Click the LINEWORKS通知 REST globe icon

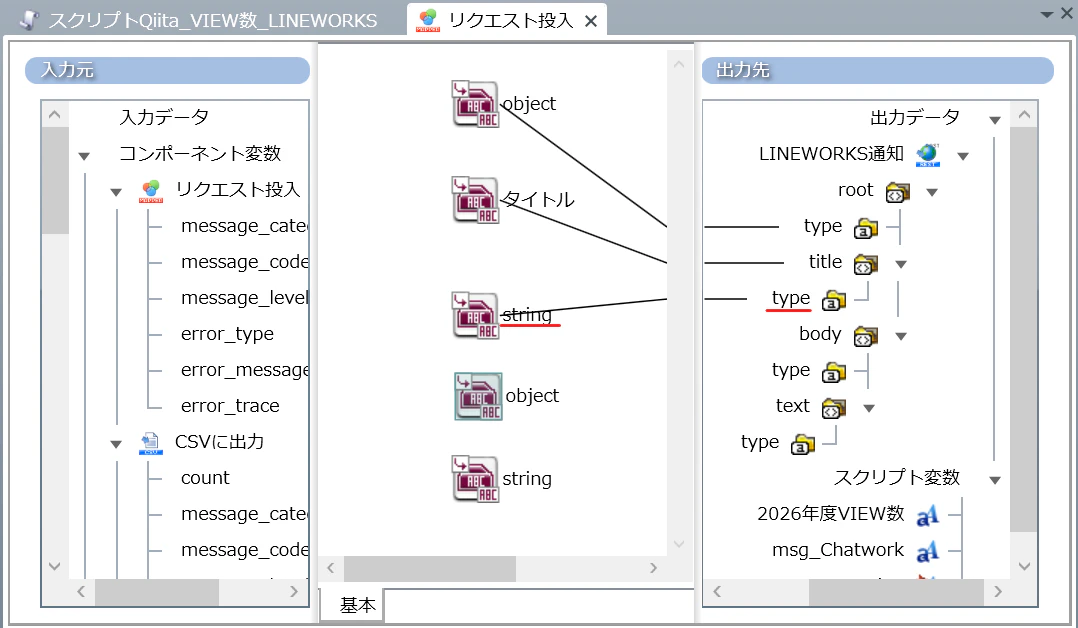[927, 155]
